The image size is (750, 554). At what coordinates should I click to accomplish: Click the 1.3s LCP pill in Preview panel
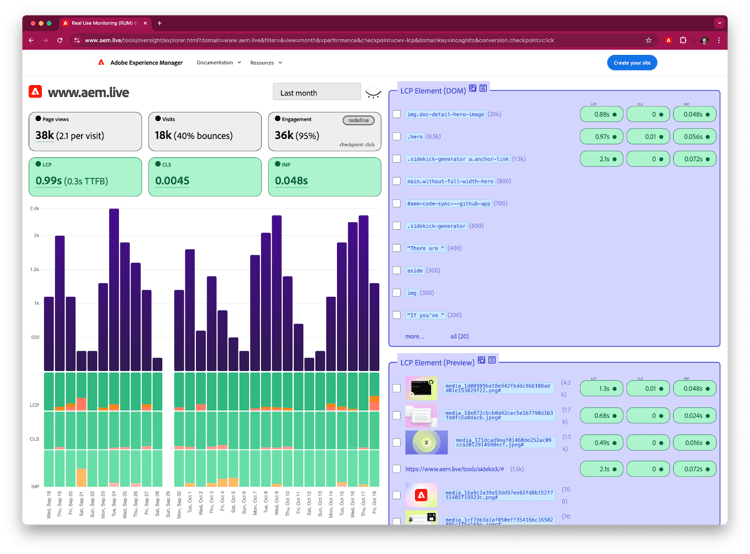[x=602, y=388]
